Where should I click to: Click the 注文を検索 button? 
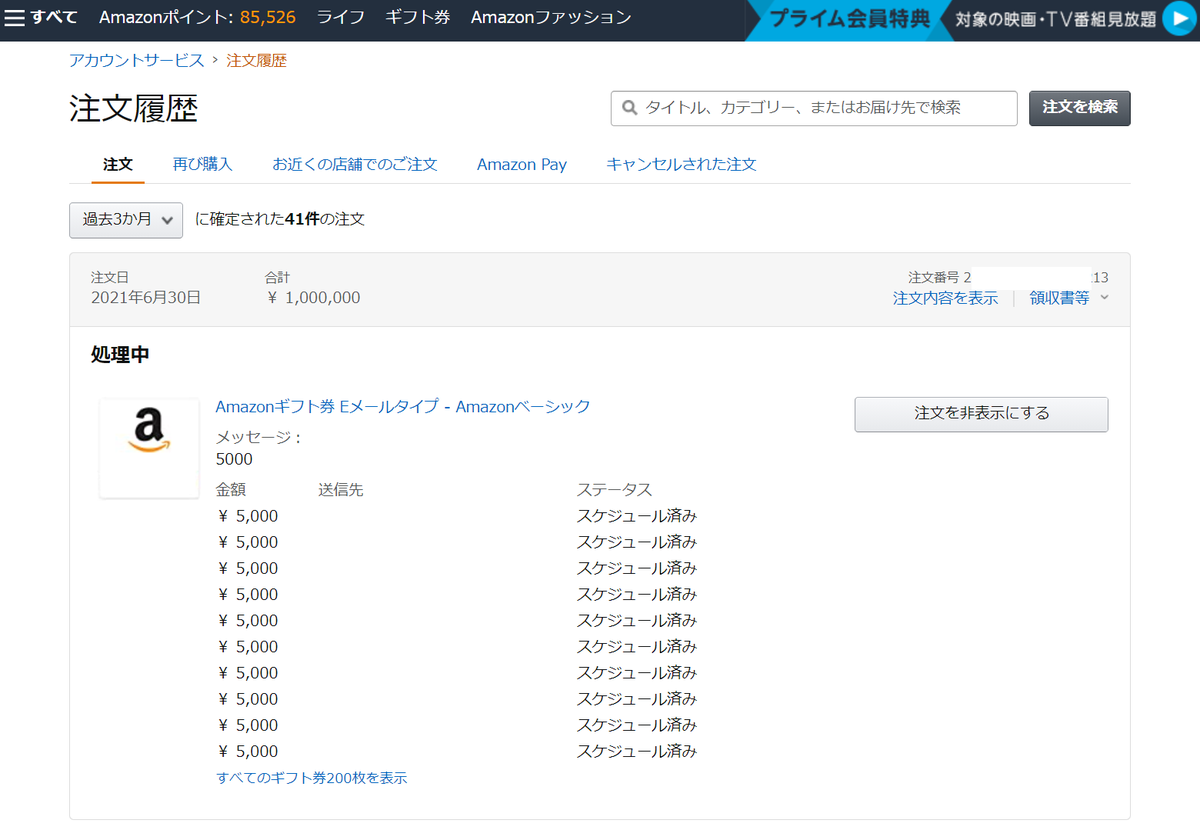coord(1080,107)
